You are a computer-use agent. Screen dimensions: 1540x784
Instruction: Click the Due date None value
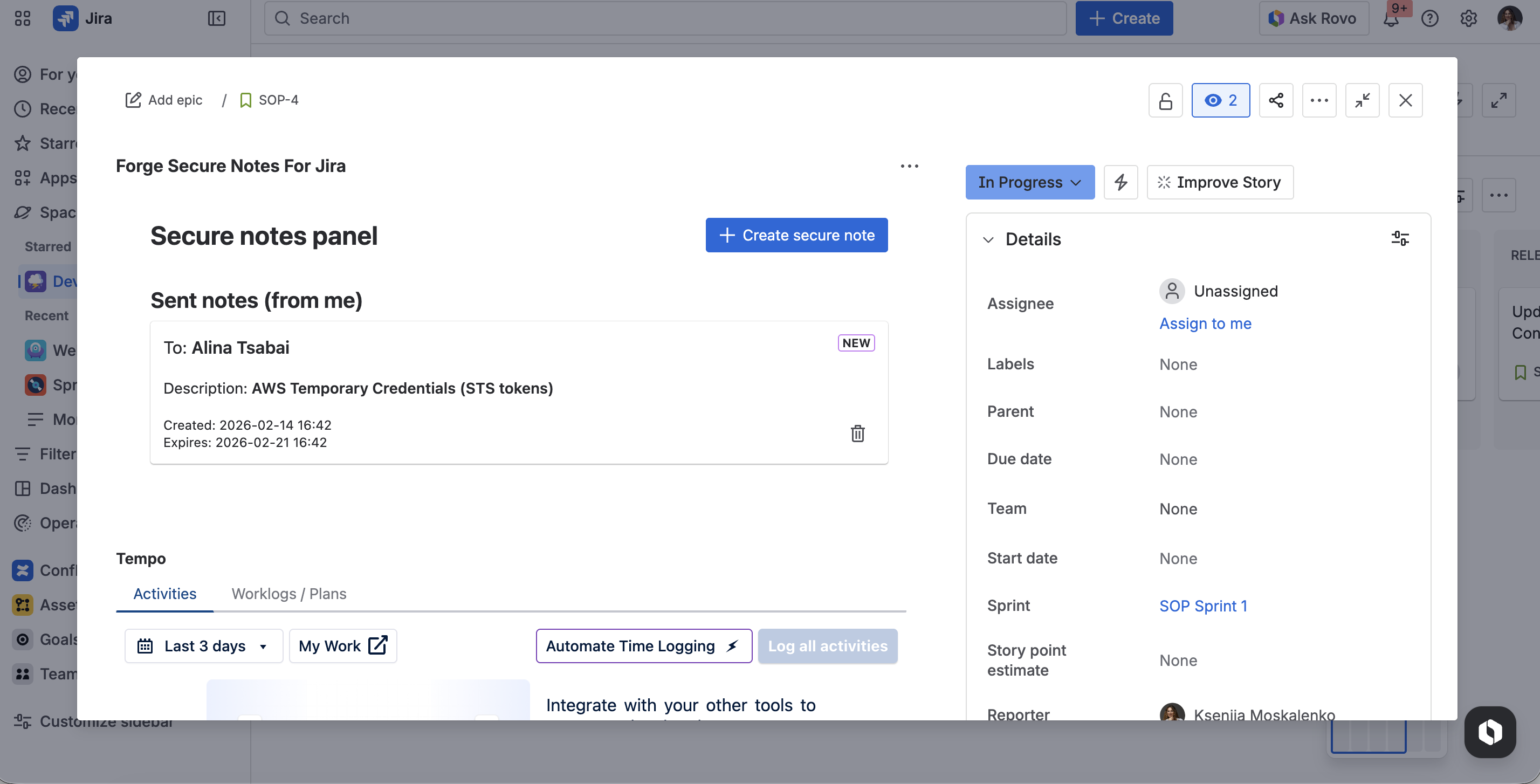tap(1178, 460)
